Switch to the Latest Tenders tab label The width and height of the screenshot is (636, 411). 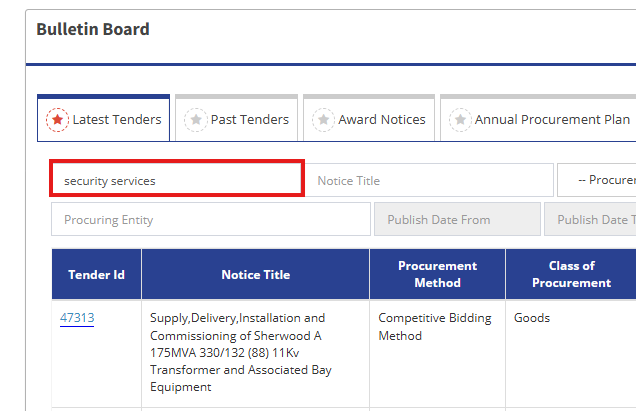pyautogui.click(x=118, y=120)
